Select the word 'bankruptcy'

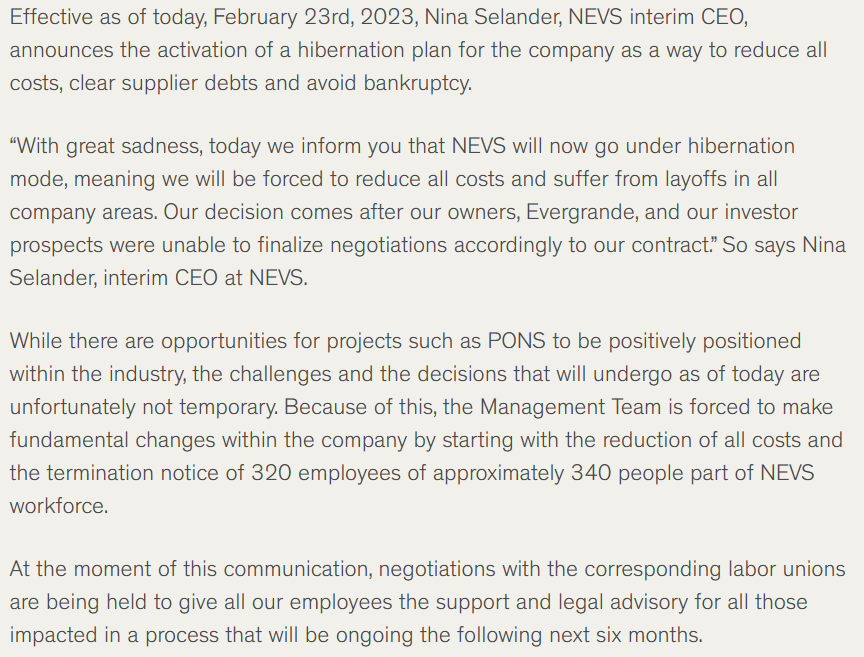(x=416, y=83)
